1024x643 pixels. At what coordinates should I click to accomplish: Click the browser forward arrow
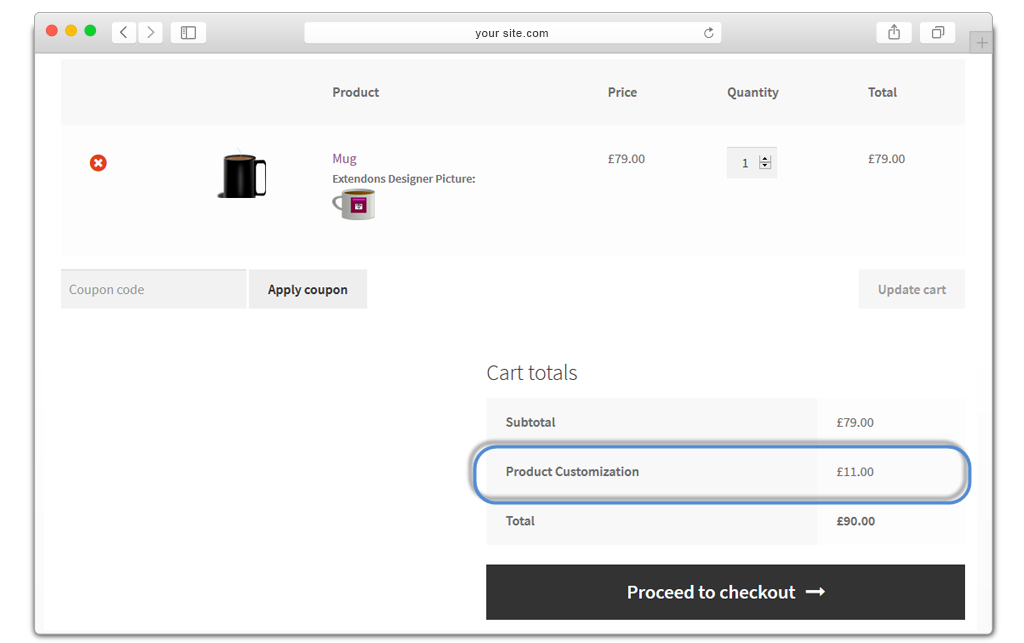[151, 32]
